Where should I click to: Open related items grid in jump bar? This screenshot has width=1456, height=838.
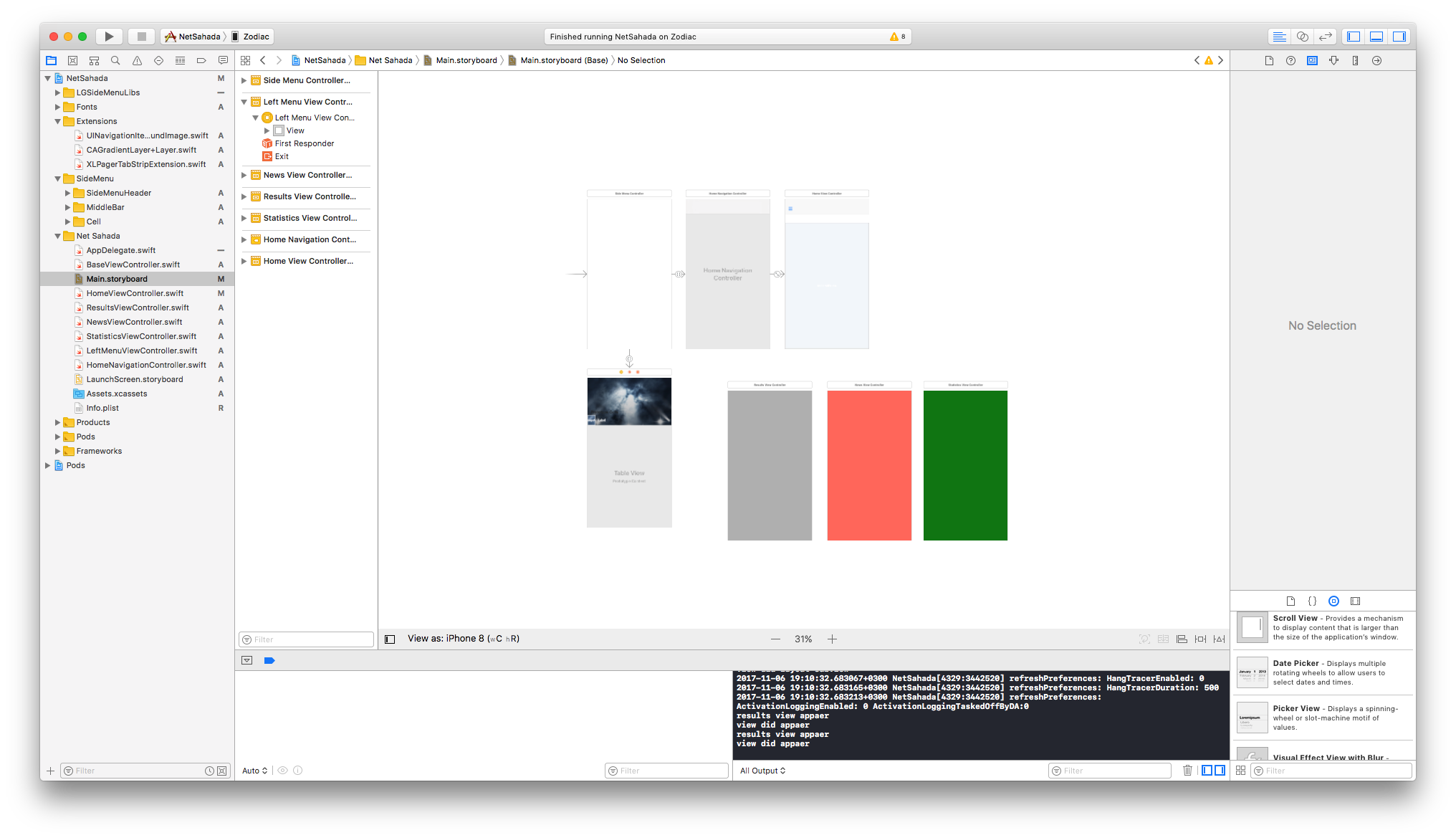pyautogui.click(x=246, y=61)
